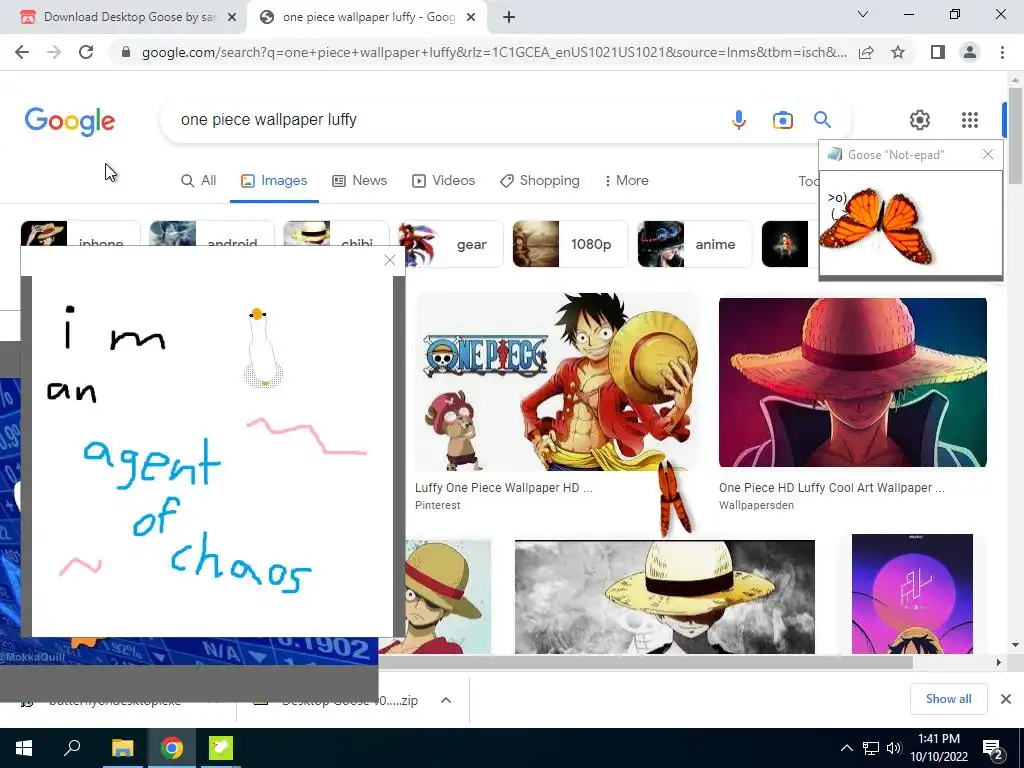Image resolution: width=1024 pixels, height=768 pixels.
Task: Expand the More search options menu
Action: tap(626, 181)
